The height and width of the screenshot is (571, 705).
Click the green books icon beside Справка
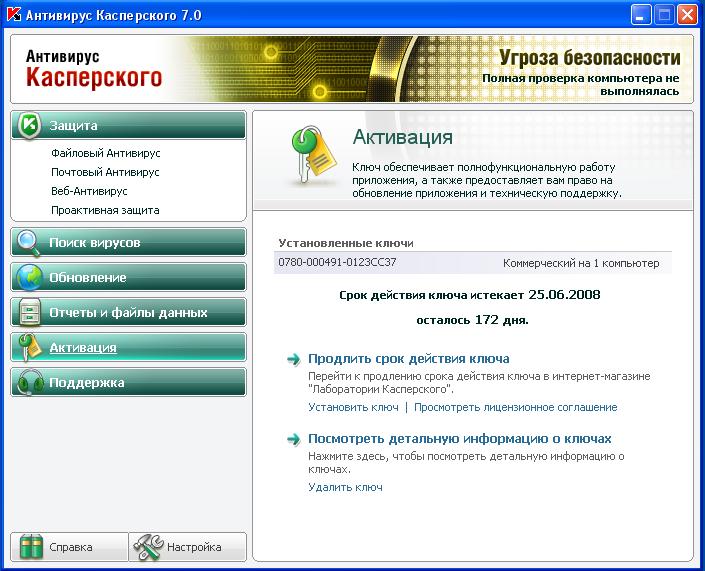[31, 547]
